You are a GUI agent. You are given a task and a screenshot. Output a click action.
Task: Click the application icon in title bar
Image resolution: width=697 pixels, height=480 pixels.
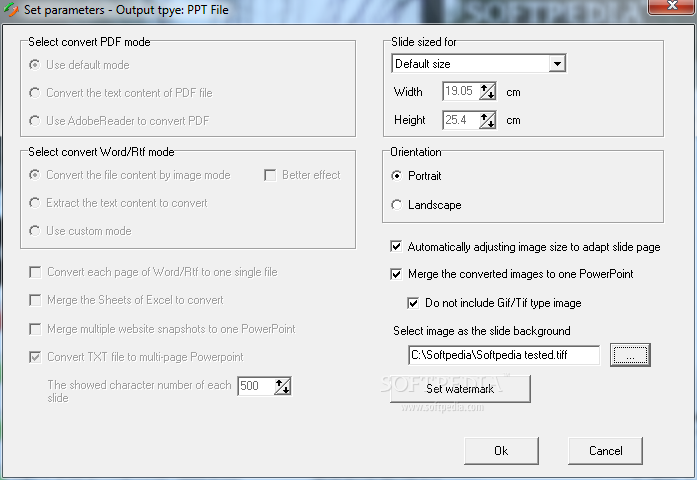coord(11,10)
